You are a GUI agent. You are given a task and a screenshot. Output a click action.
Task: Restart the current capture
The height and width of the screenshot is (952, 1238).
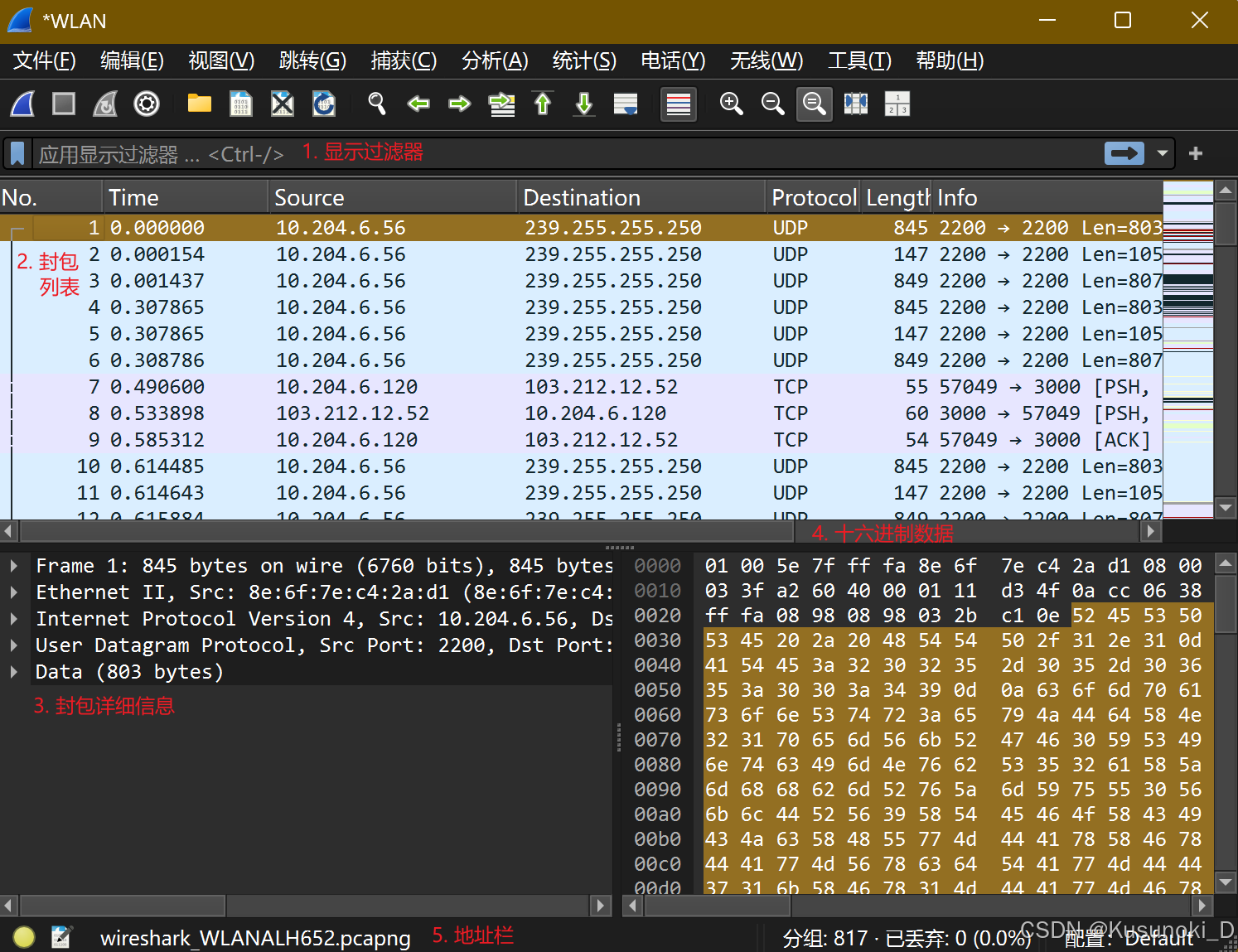point(105,104)
